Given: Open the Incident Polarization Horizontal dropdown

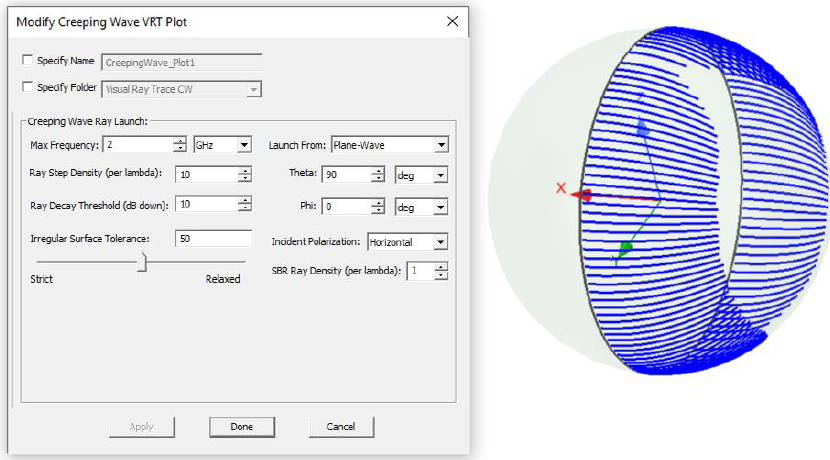Looking at the screenshot, I should coord(408,242).
